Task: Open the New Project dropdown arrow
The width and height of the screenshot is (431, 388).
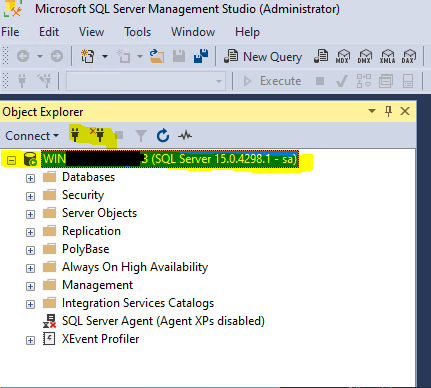Action: click(x=105, y=56)
